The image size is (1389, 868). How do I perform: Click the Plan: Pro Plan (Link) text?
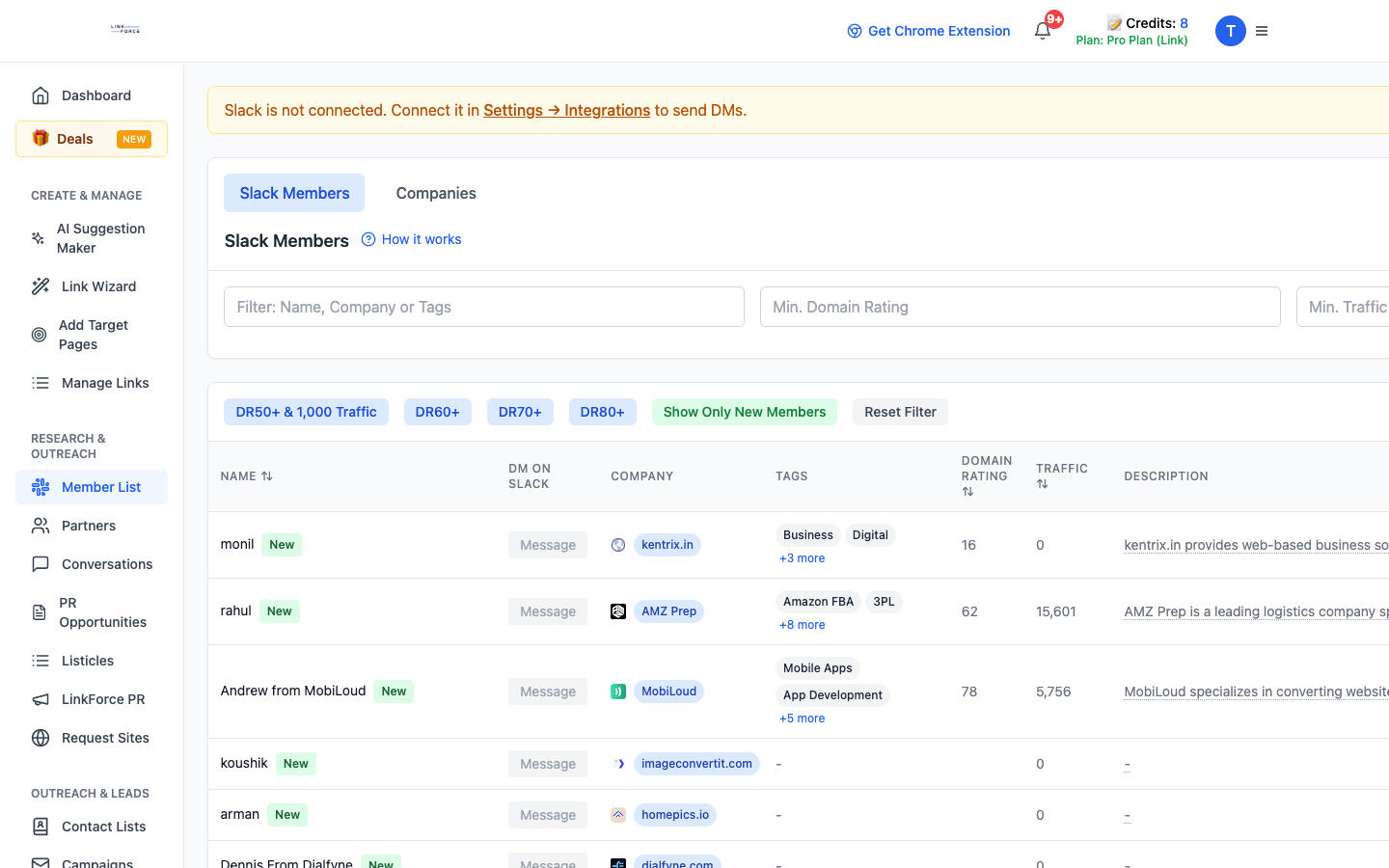pos(1131,41)
